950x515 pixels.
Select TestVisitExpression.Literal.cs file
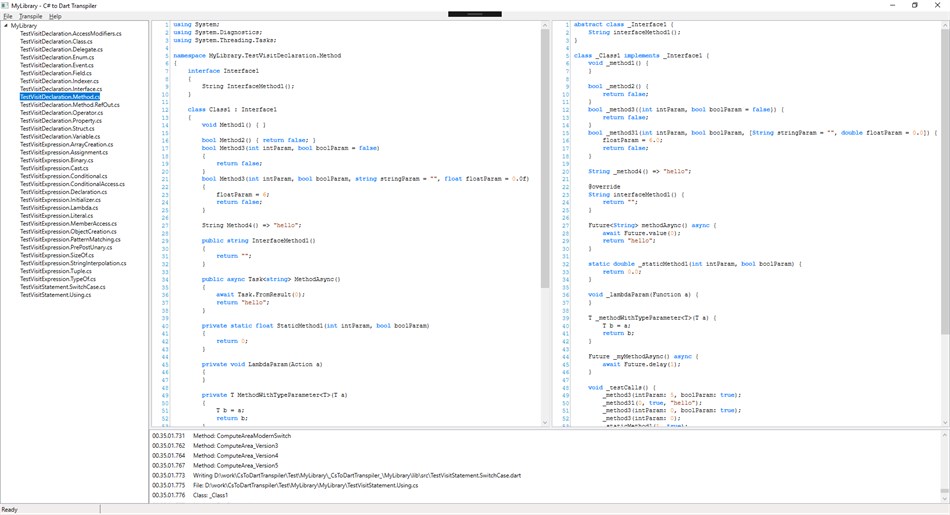pyautogui.click(x=56, y=215)
